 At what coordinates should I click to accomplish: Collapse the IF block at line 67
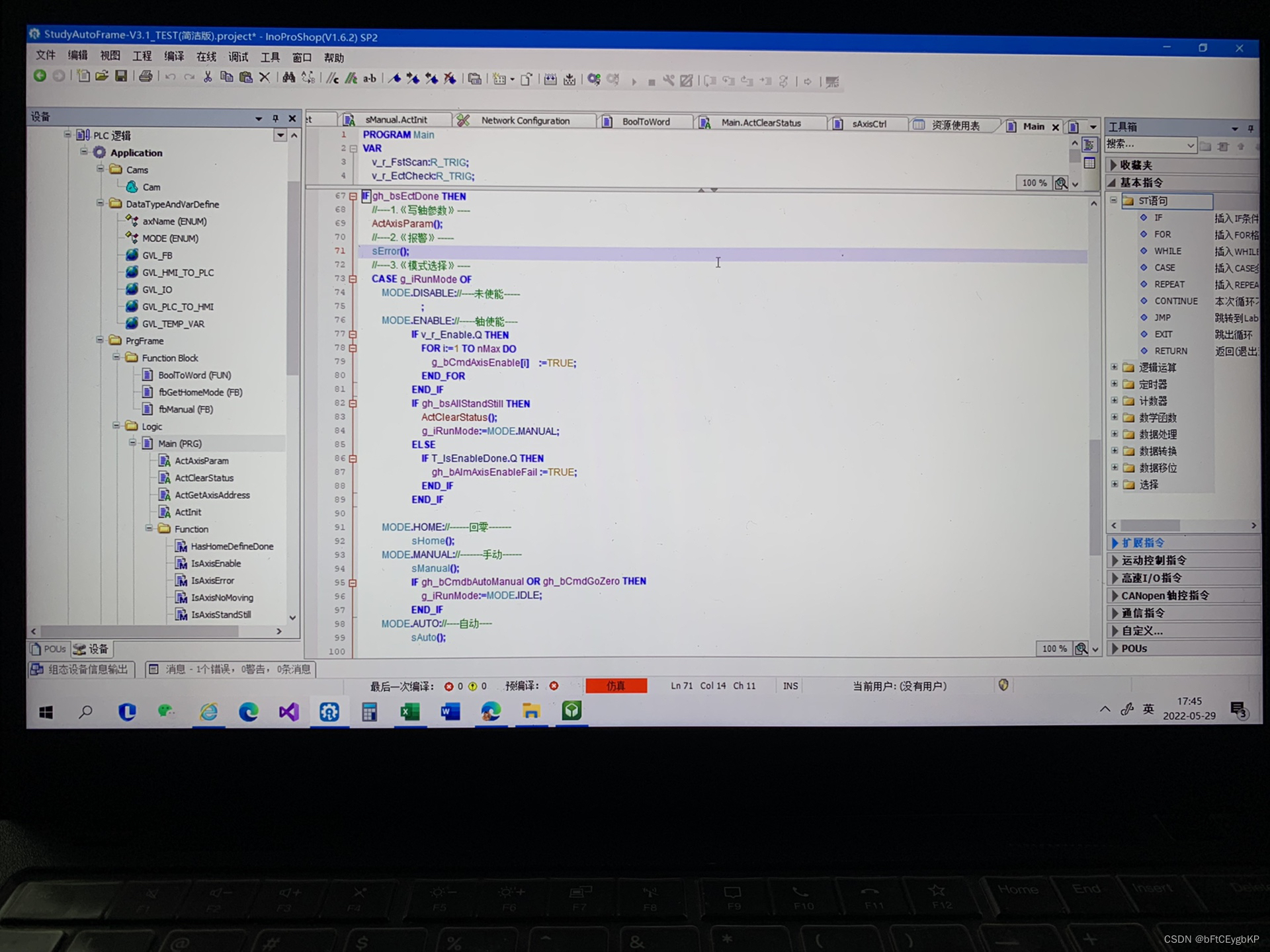353,196
